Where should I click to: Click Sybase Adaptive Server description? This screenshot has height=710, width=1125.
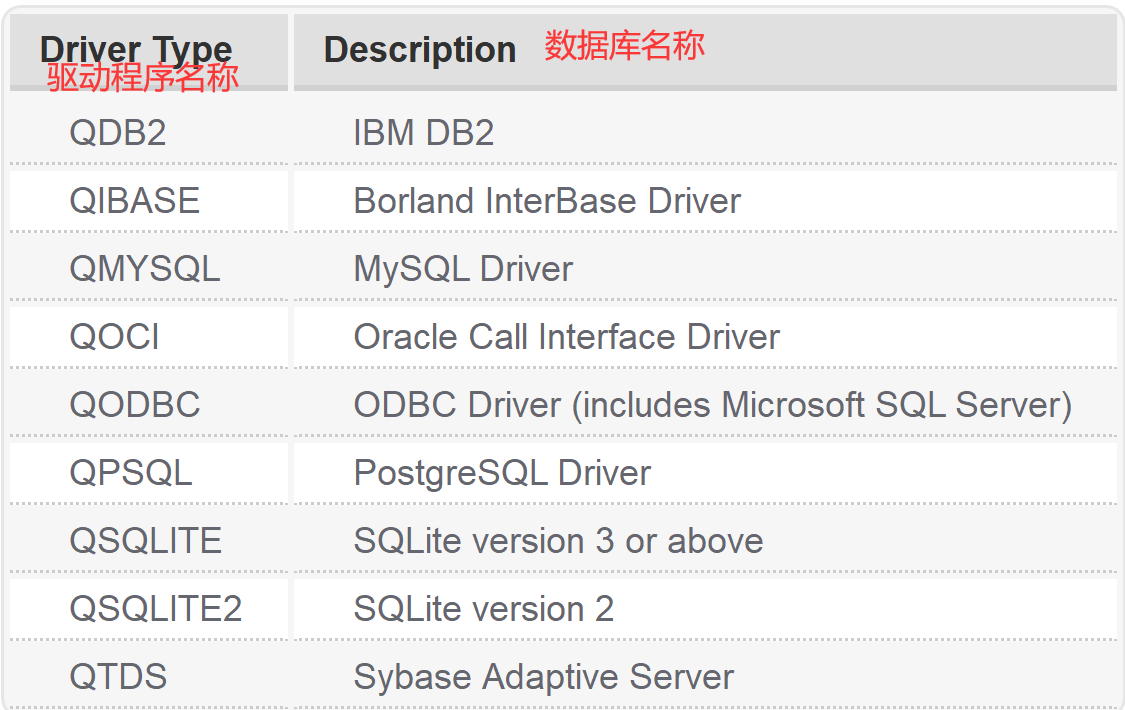click(x=543, y=677)
